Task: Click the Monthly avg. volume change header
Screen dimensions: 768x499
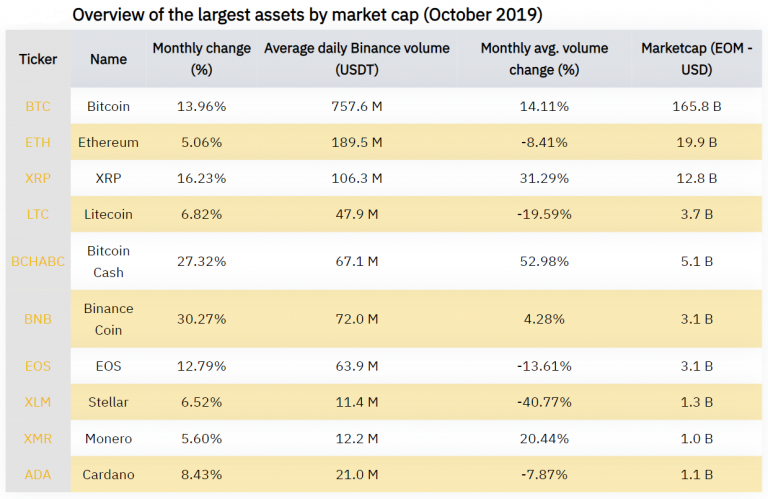Action: 544,59
